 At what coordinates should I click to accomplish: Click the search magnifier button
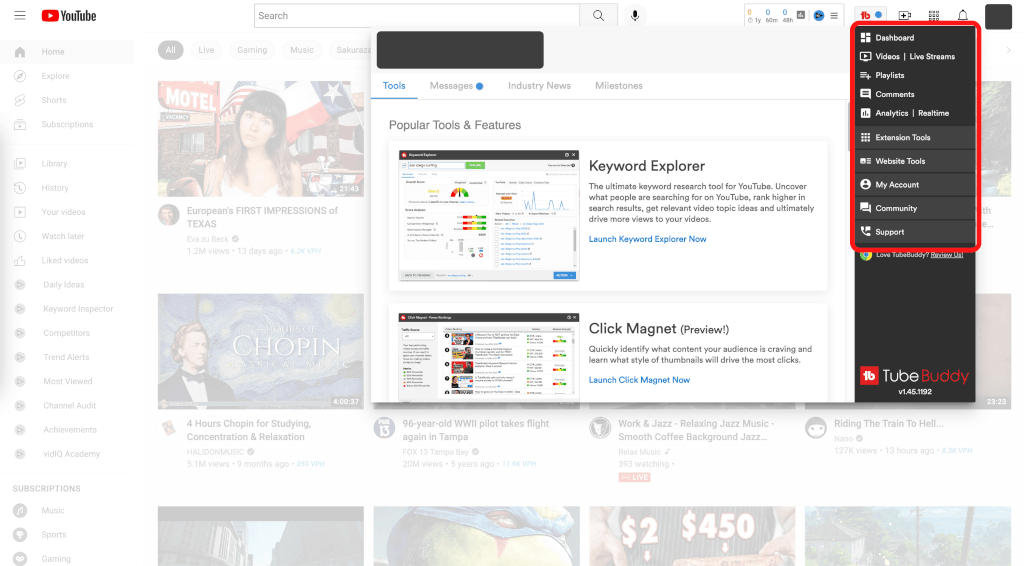click(x=598, y=16)
